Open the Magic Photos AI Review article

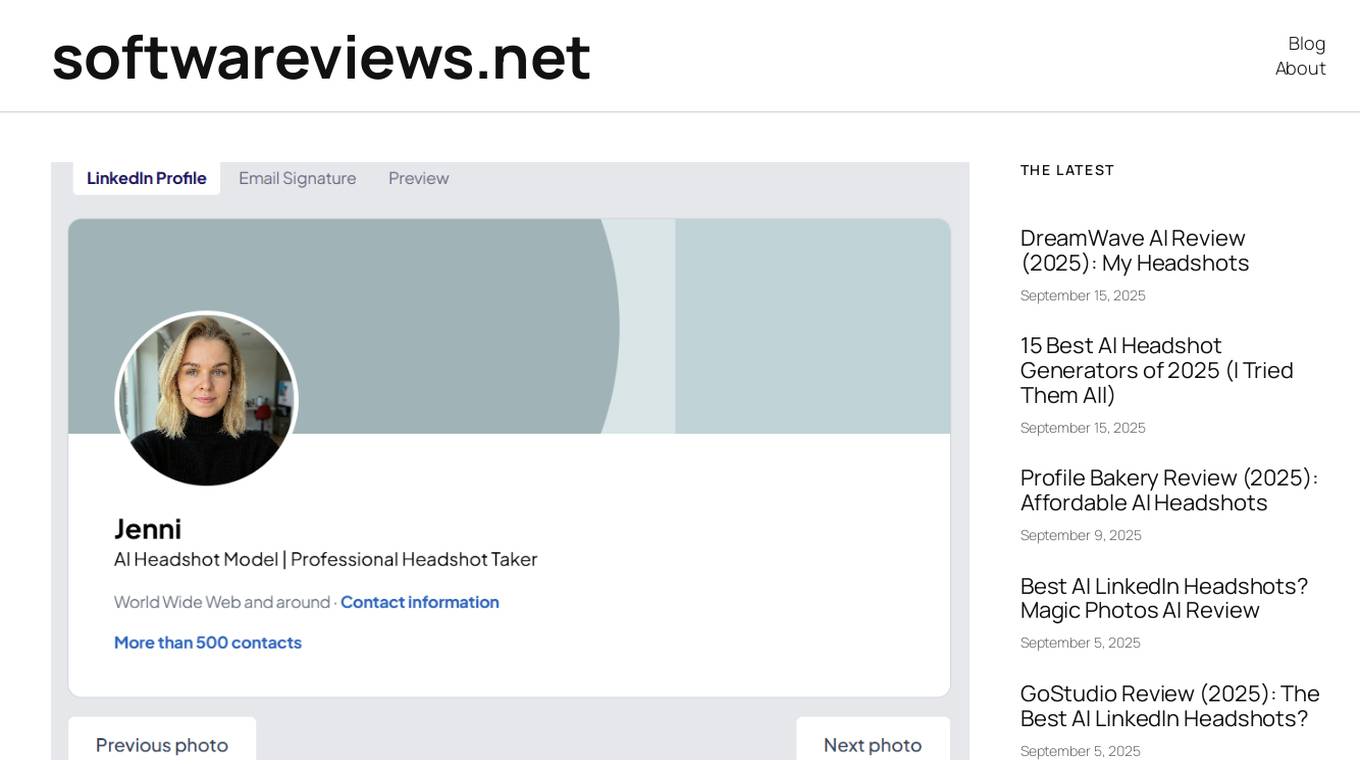1163,598
